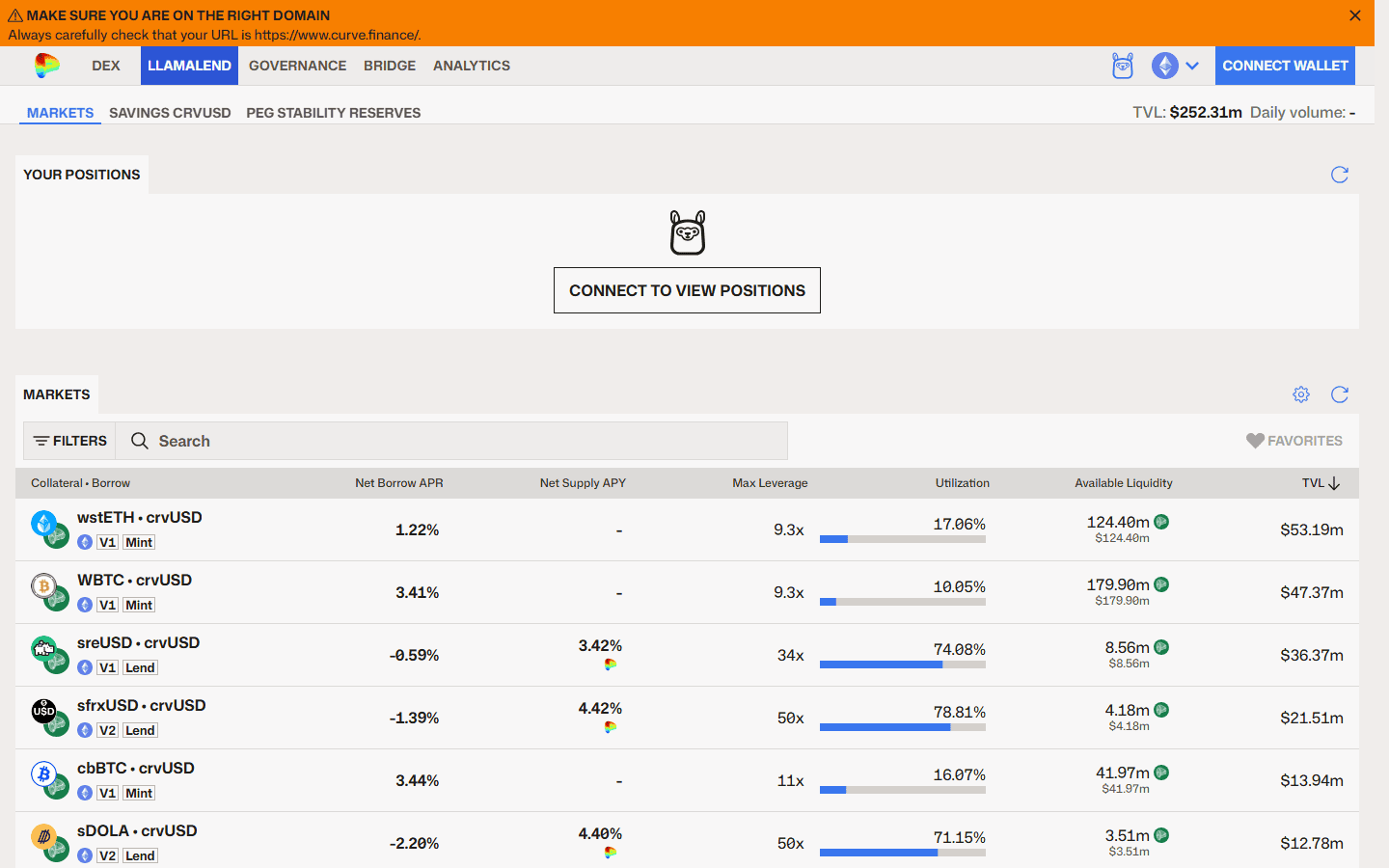Click the Curve rainbow logo
This screenshot has height=868, width=1389.
pos(46,66)
